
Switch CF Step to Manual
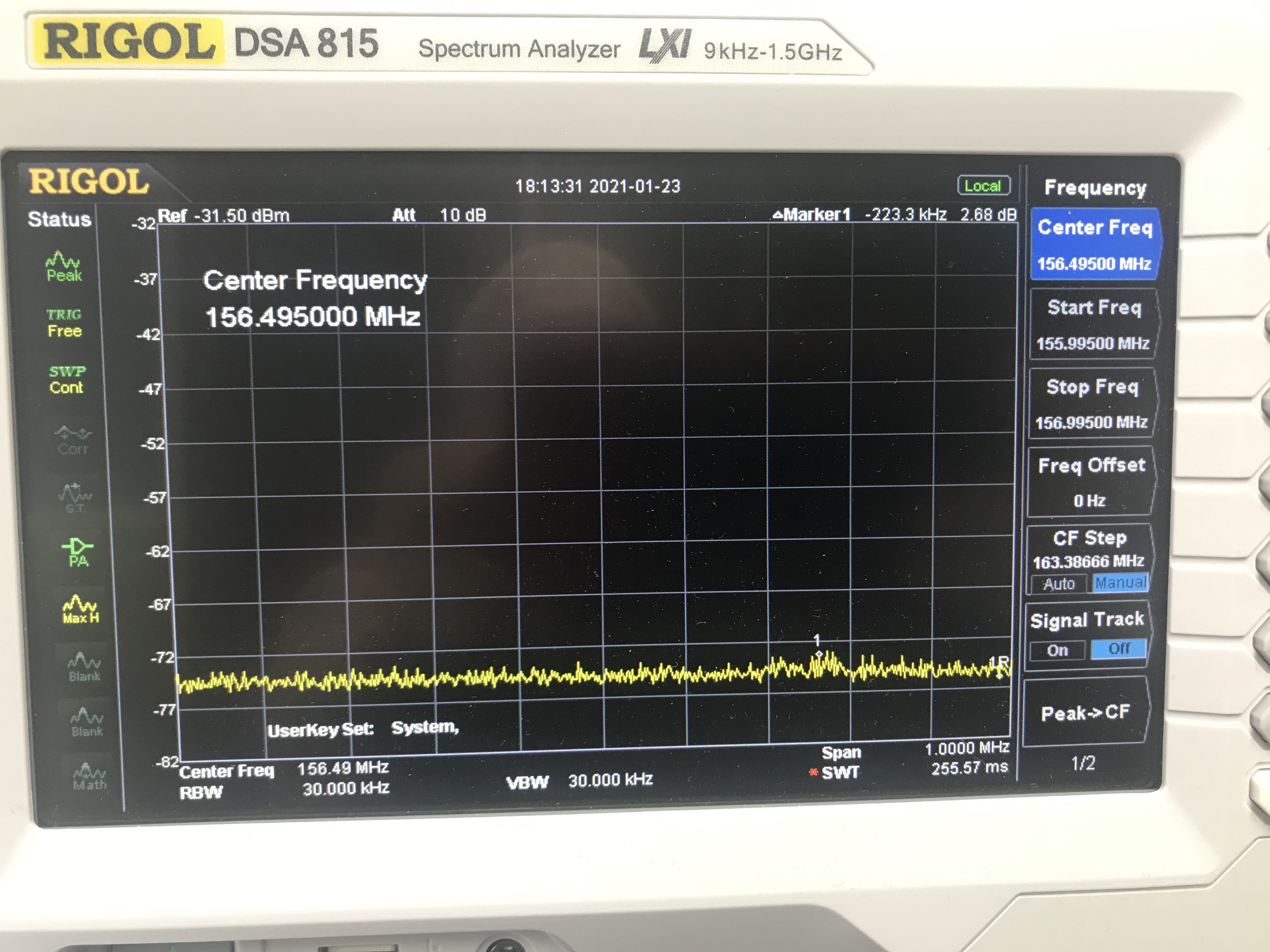pyautogui.click(x=1120, y=582)
